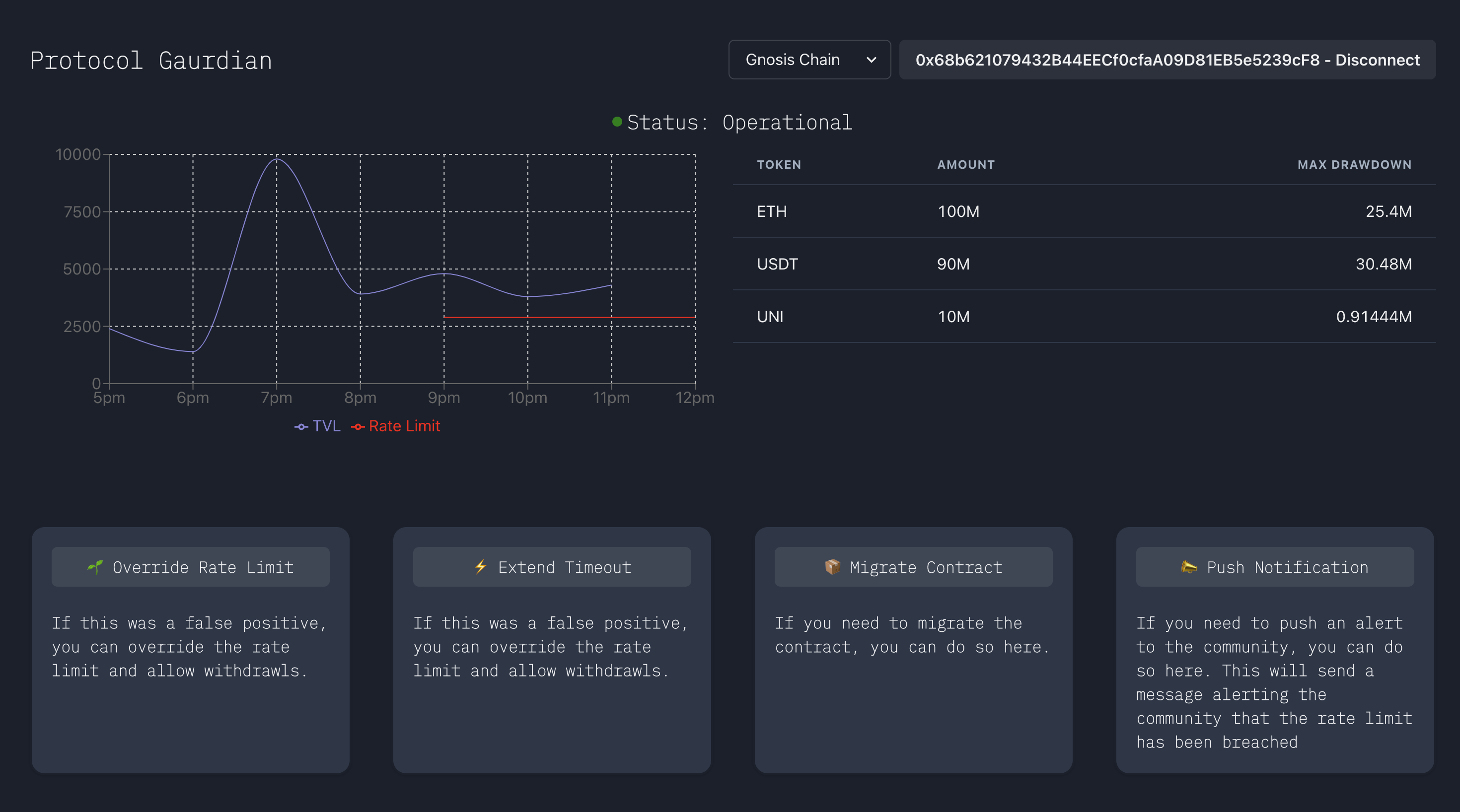The image size is (1460, 812).
Task: Select the USDT token row
Action: (1084, 264)
